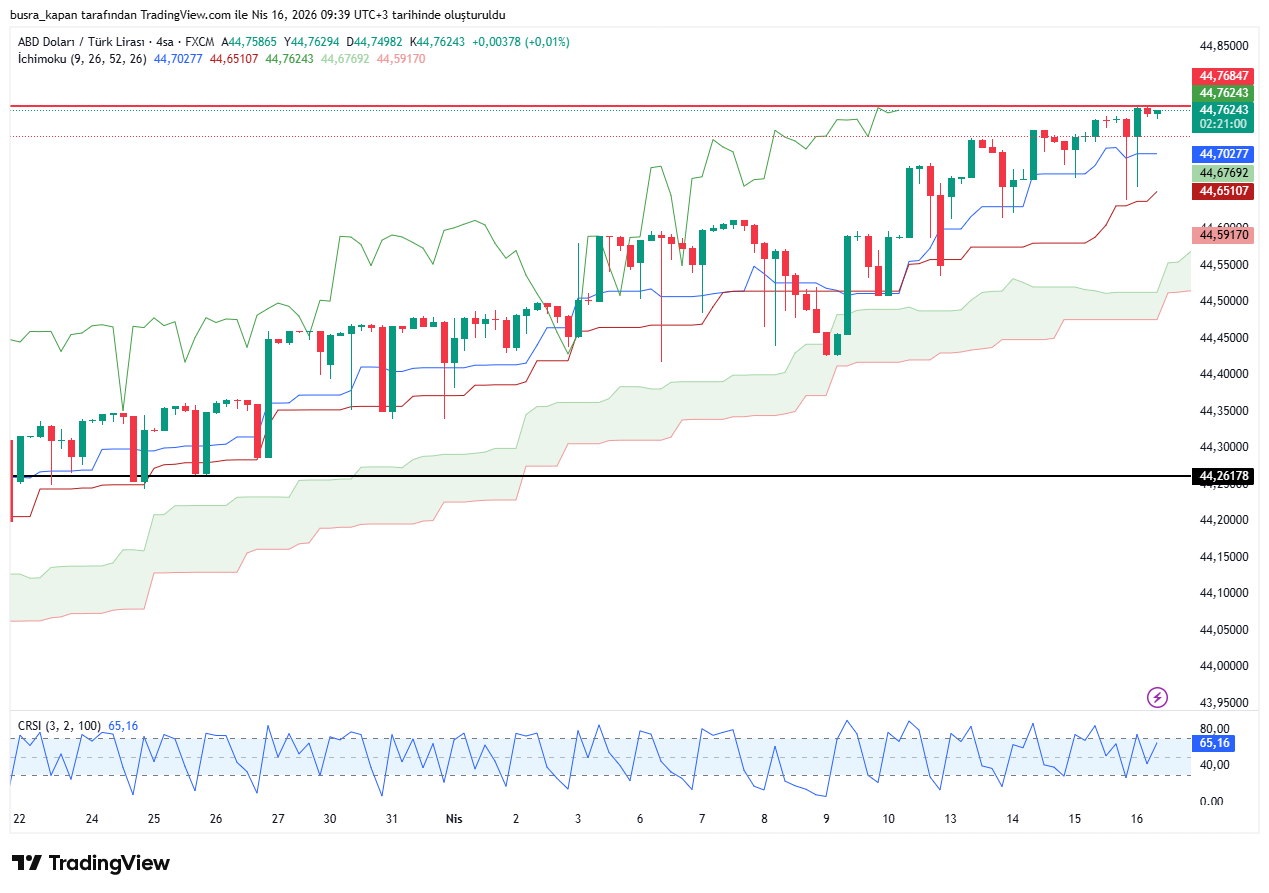Select the red horizontal resistance line
Screen dimensions: 1269x893
(600, 105)
